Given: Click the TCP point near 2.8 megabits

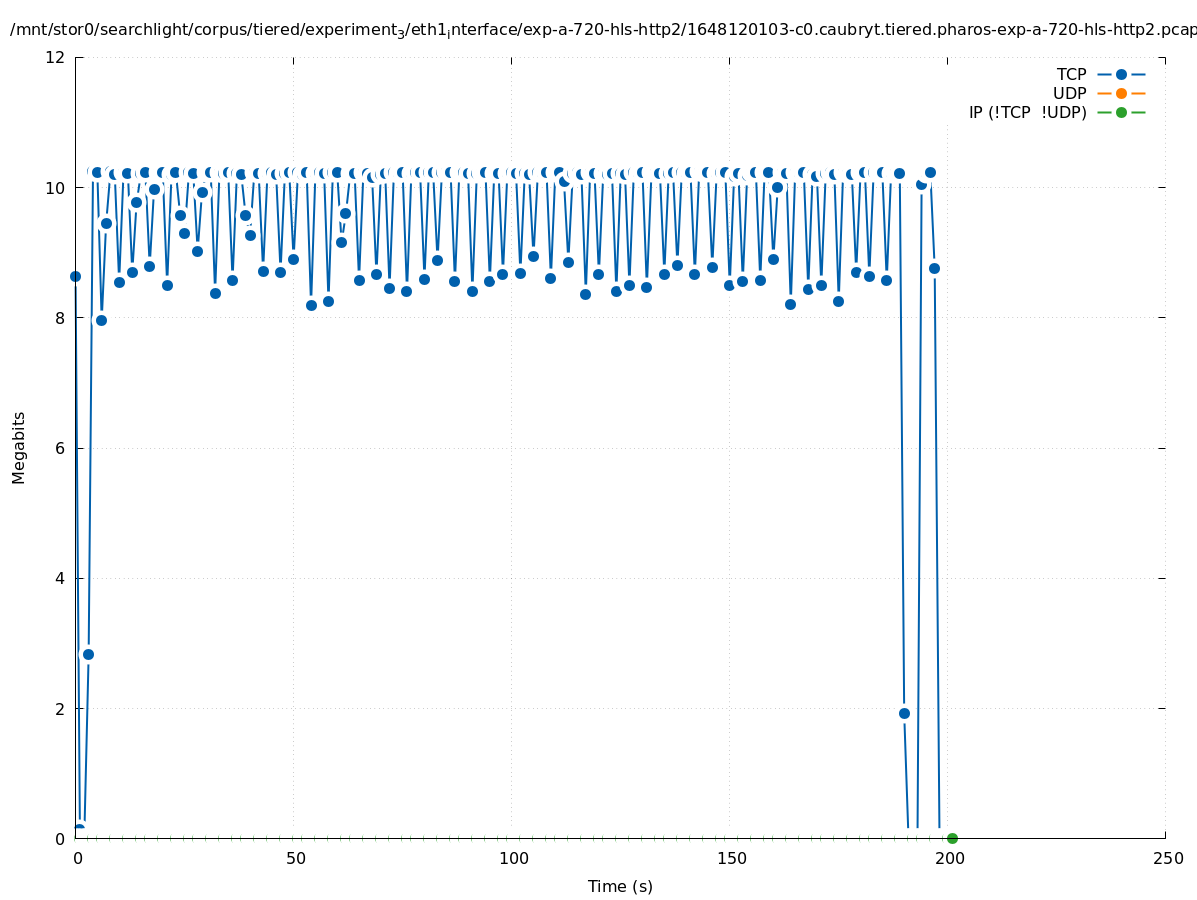Looking at the screenshot, I should (x=88, y=654).
